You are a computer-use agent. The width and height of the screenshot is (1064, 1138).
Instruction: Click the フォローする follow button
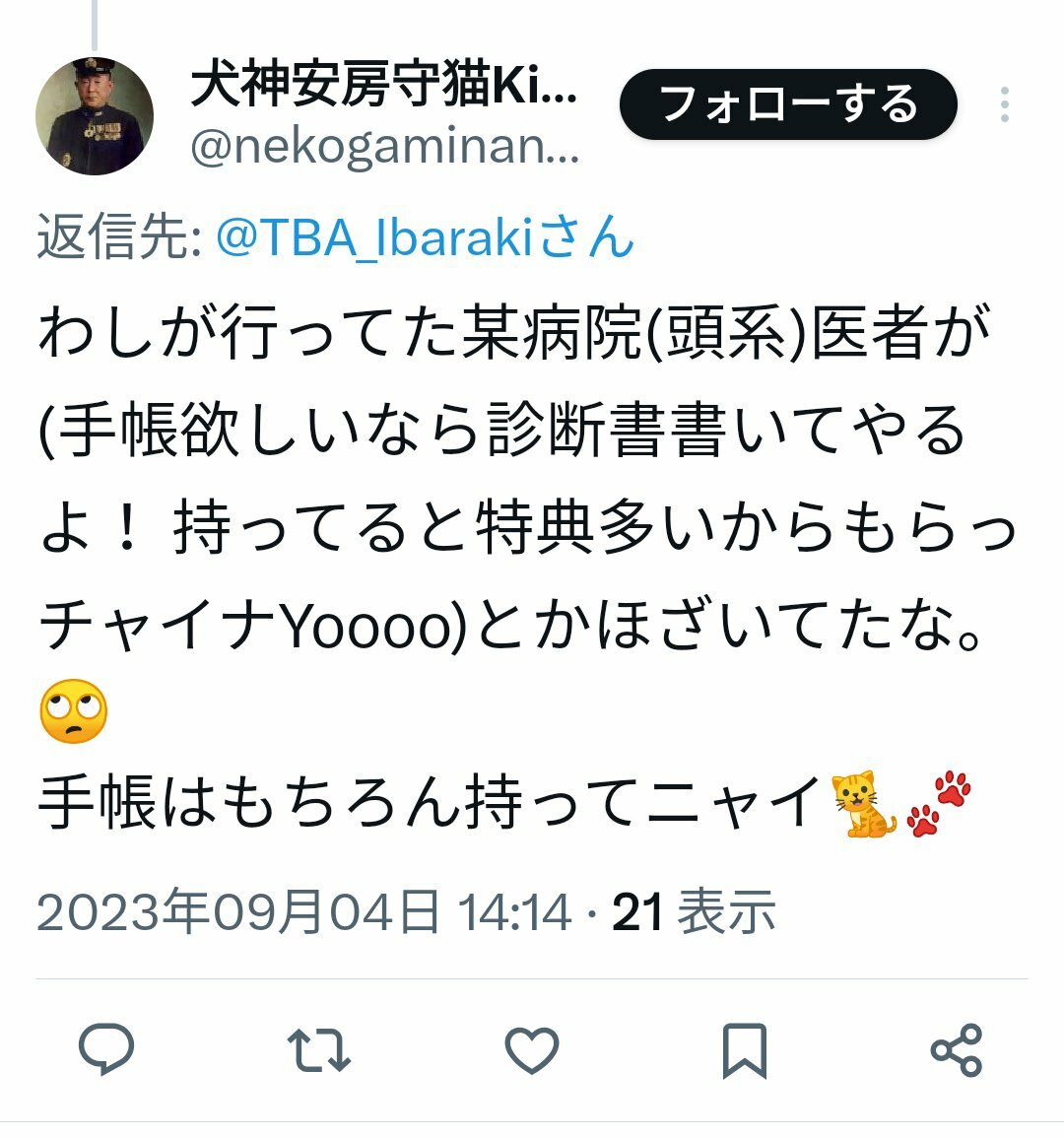pyautogui.click(x=788, y=104)
